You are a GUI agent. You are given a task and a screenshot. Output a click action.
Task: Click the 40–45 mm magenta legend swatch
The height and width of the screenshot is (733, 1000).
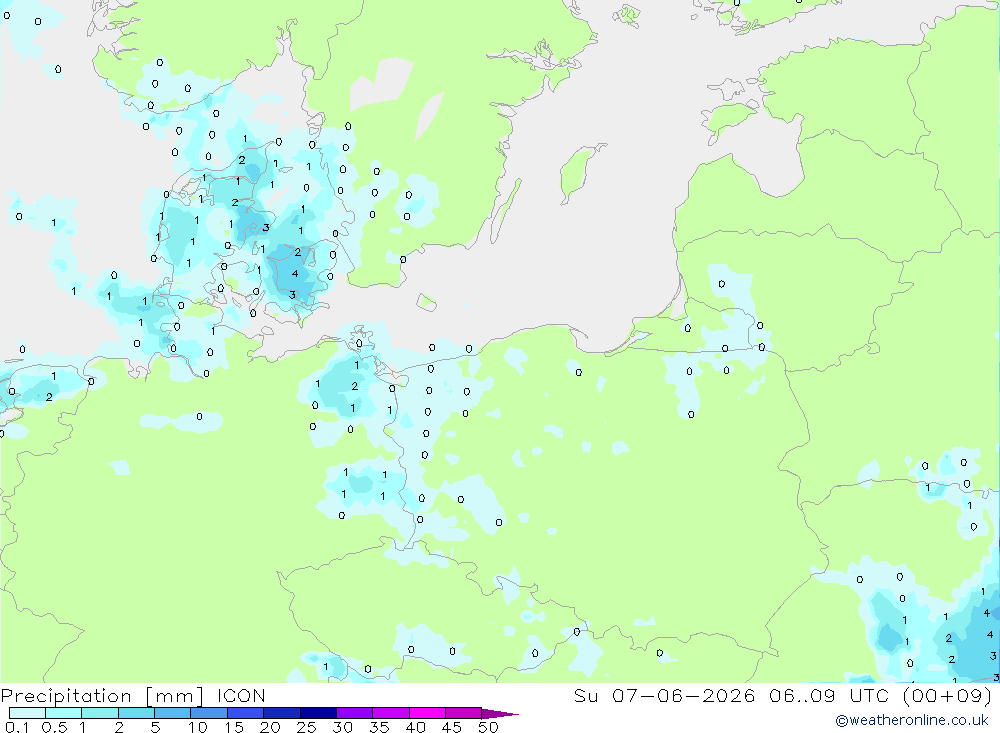point(427,713)
